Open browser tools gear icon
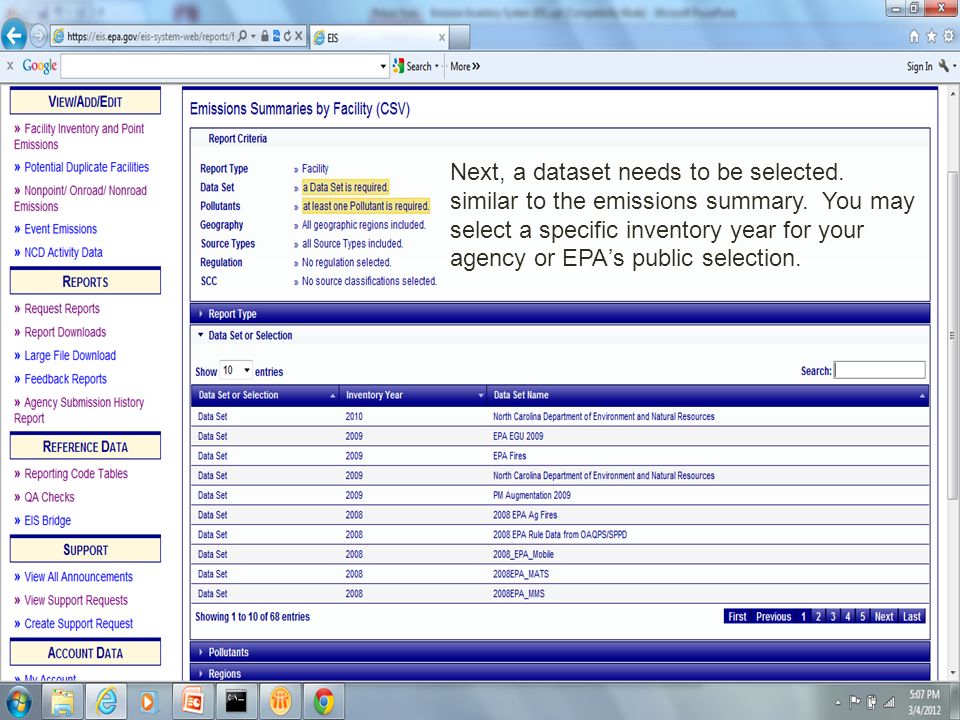 coord(948,37)
